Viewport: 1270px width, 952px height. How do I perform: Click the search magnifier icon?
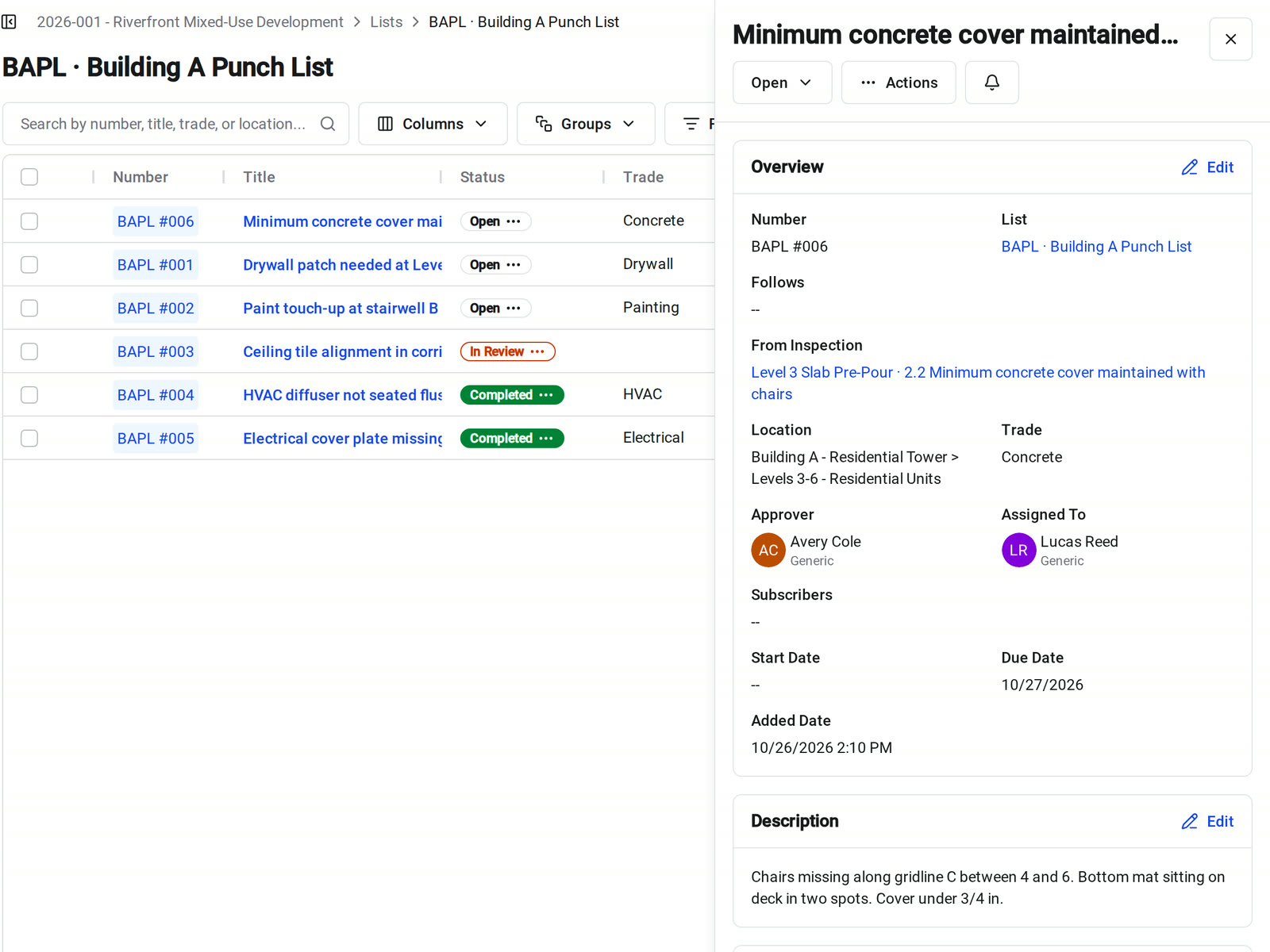(328, 124)
